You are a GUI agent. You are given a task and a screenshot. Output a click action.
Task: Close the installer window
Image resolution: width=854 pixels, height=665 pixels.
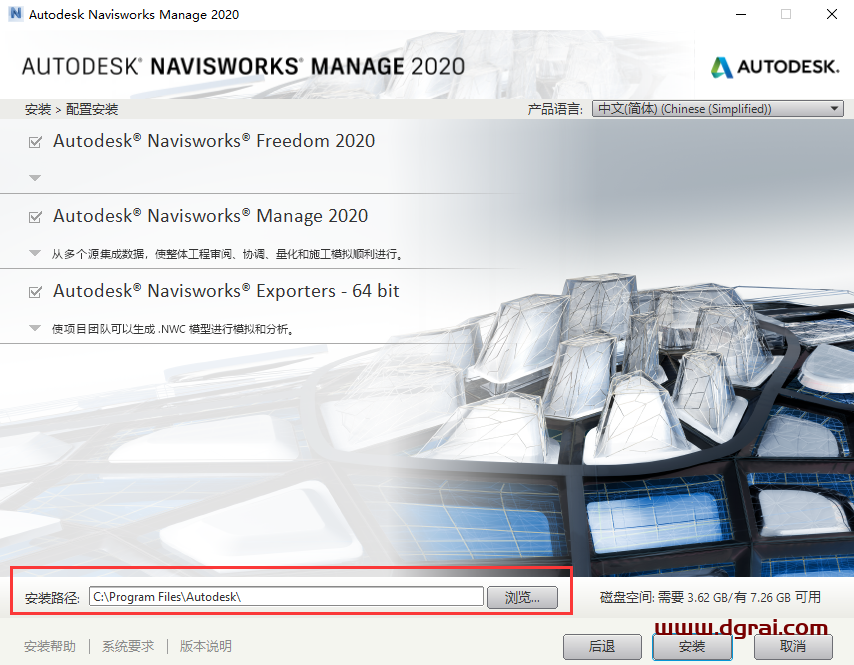[x=832, y=14]
